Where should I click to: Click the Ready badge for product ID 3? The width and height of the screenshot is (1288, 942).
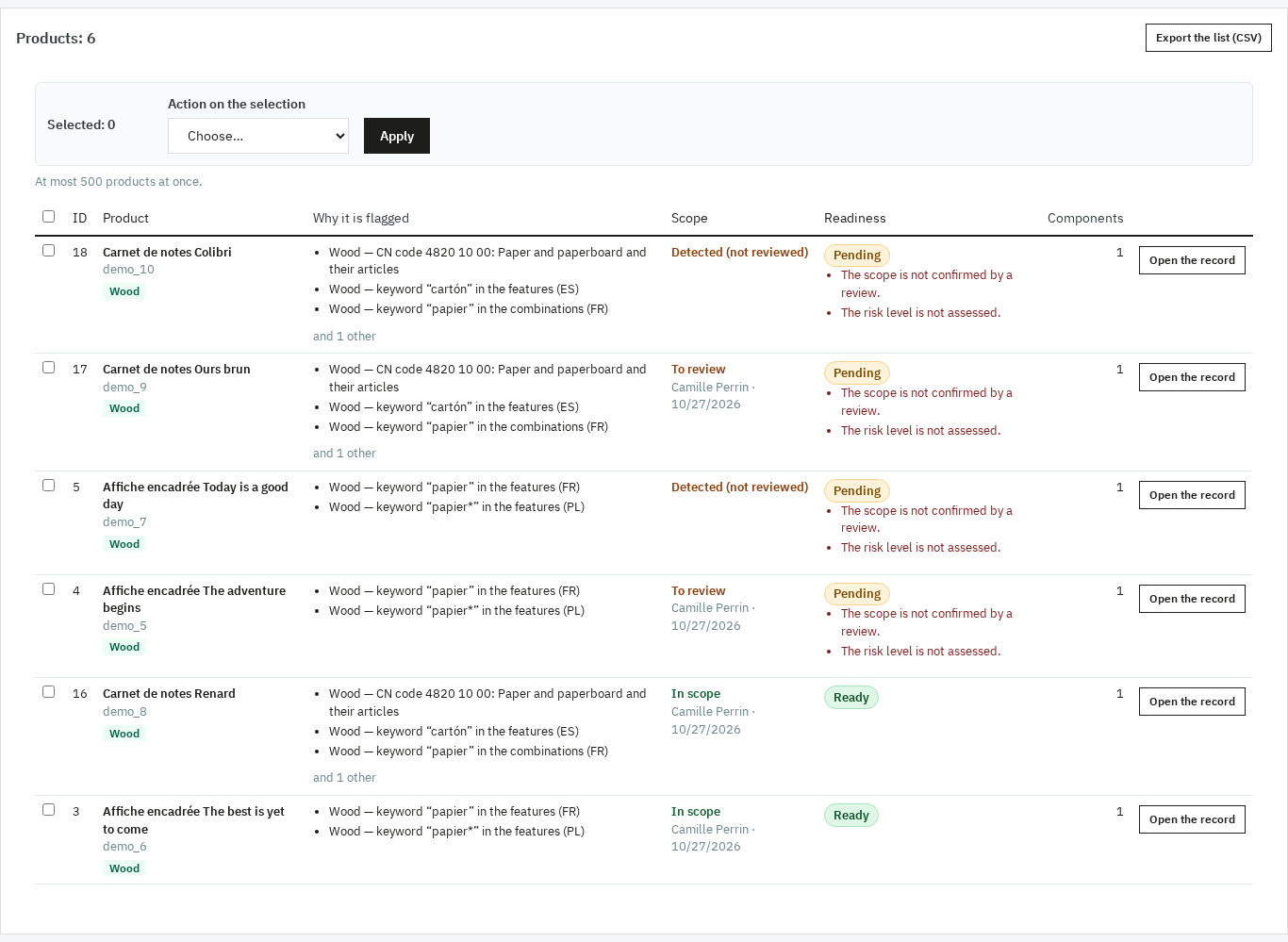851,816
